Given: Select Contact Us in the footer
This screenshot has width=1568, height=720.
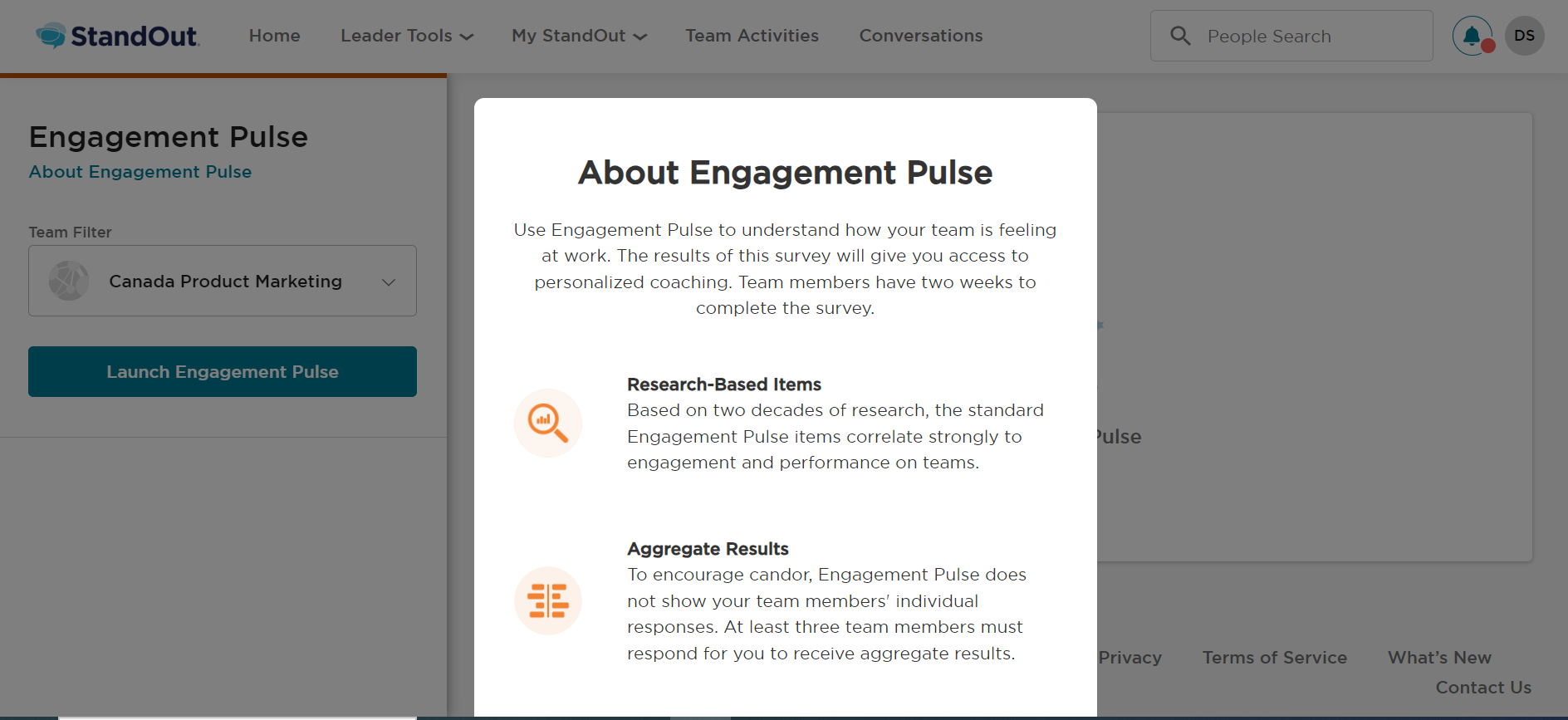Looking at the screenshot, I should [1483, 688].
